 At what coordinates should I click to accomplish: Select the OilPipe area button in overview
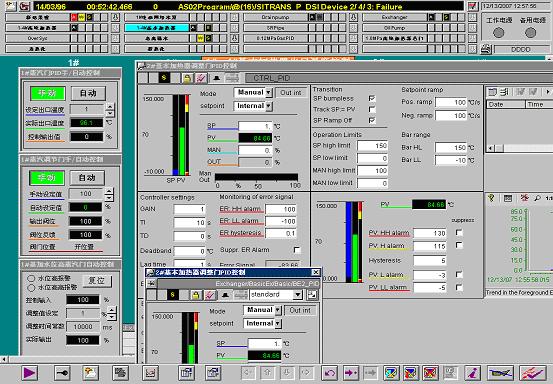click(x=275, y=28)
